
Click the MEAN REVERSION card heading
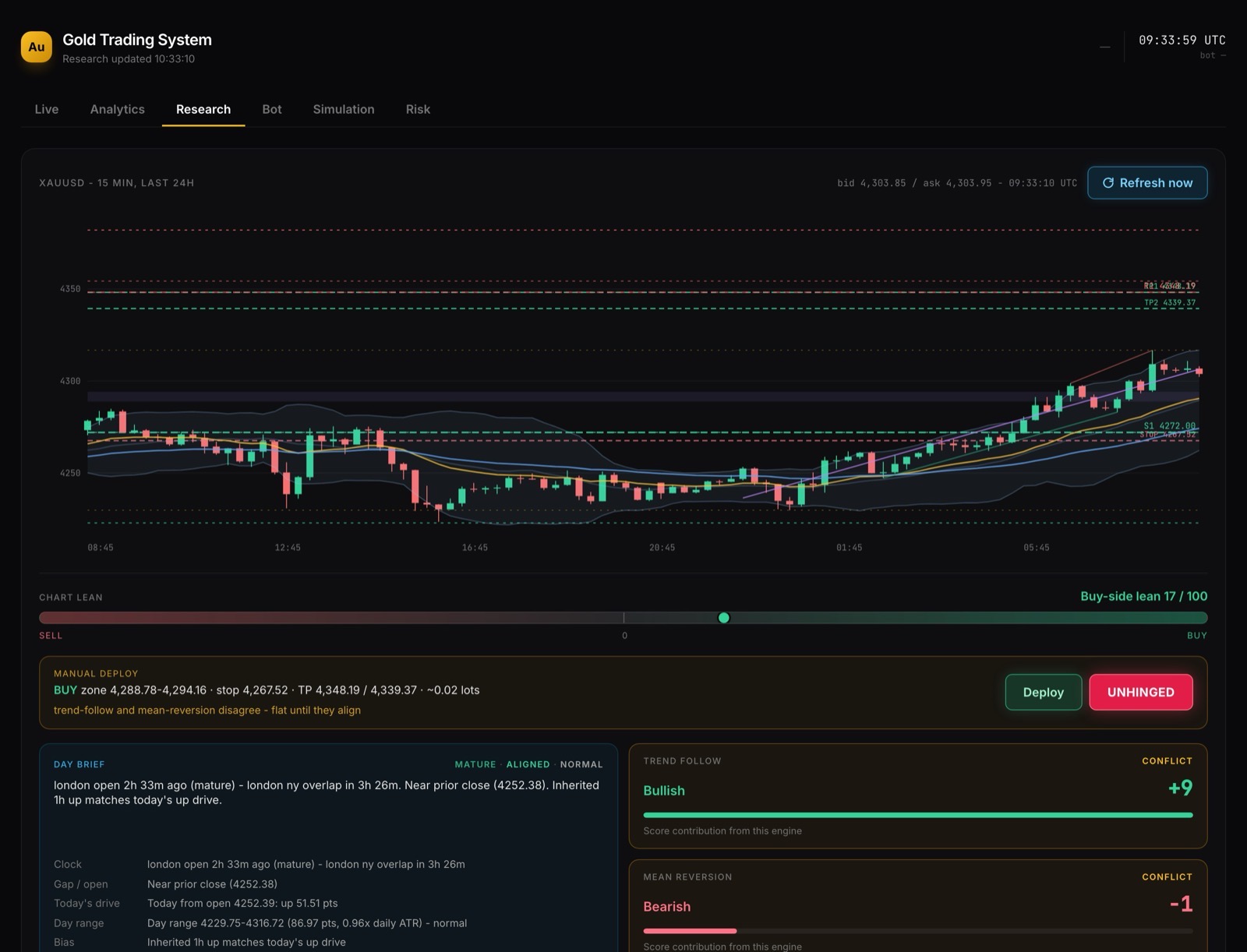tap(687, 877)
